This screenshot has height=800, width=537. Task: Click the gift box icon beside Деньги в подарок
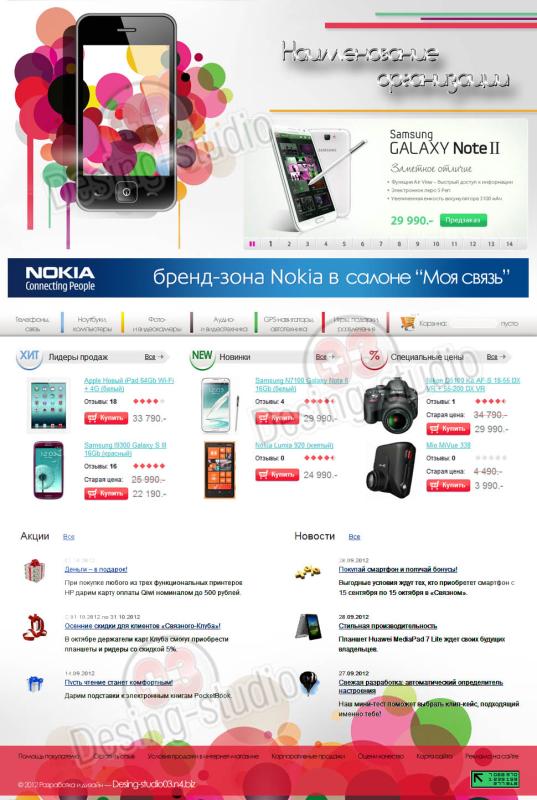35,570
